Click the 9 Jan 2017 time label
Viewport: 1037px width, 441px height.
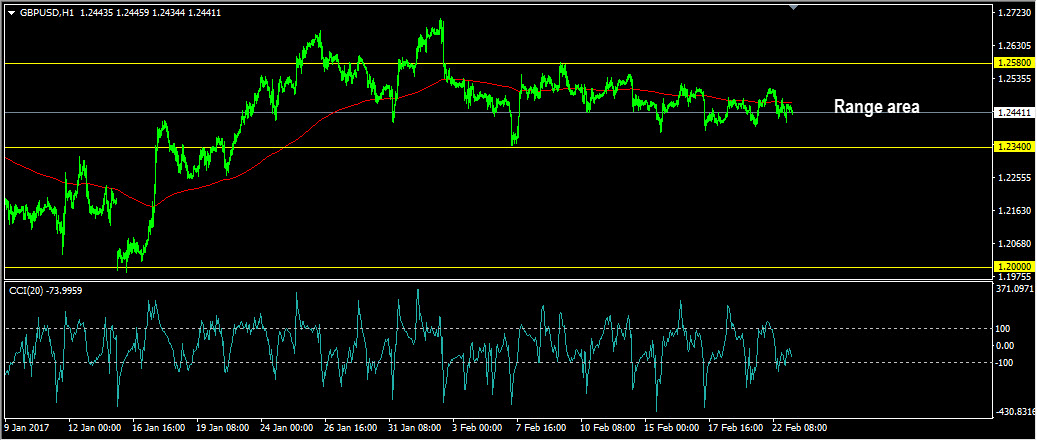point(26,428)
